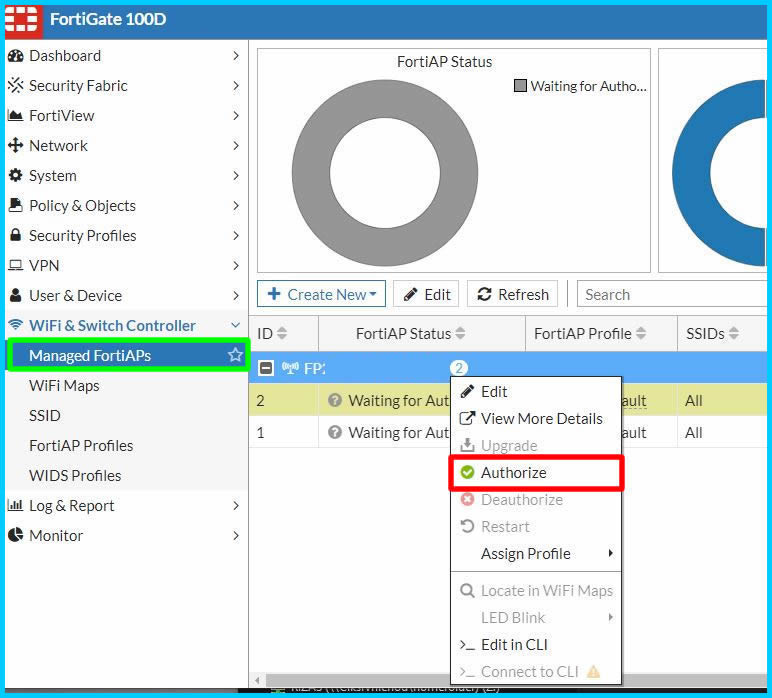Click the Security Fabric icon
772x698 pixels.
[16, 86]
